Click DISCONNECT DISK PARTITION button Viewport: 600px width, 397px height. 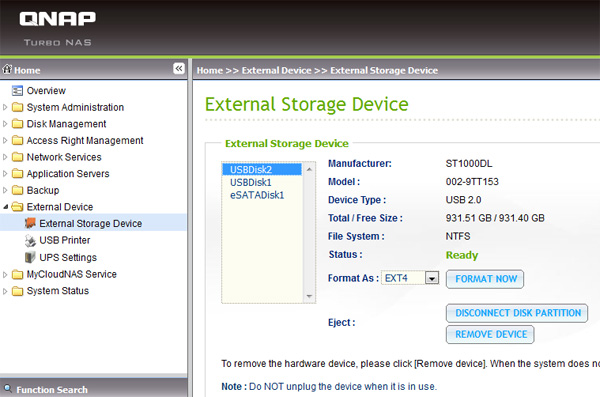click(x=517, y=313)
